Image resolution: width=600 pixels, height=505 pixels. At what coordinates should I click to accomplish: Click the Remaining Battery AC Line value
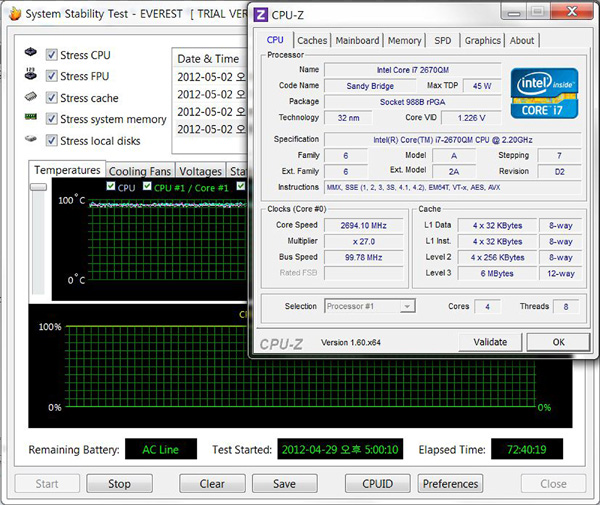pyautogui.click(x=161, y=449)
